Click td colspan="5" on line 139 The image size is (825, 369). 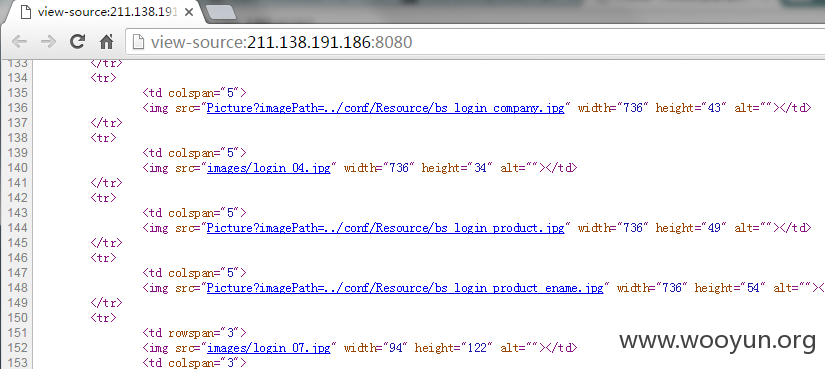194,153
